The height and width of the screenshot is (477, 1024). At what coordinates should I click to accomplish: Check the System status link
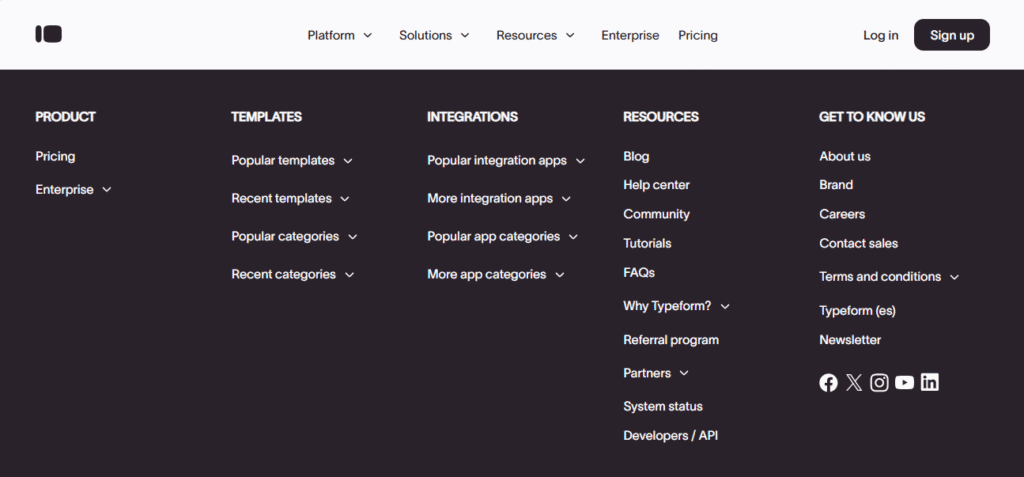click(x=663, y=406)
